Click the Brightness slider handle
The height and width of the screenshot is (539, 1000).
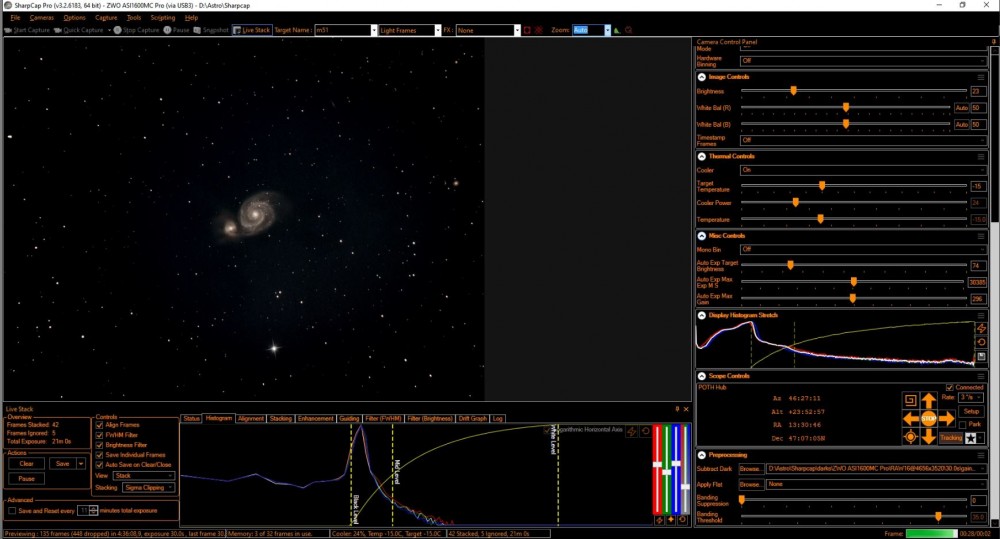793,91
